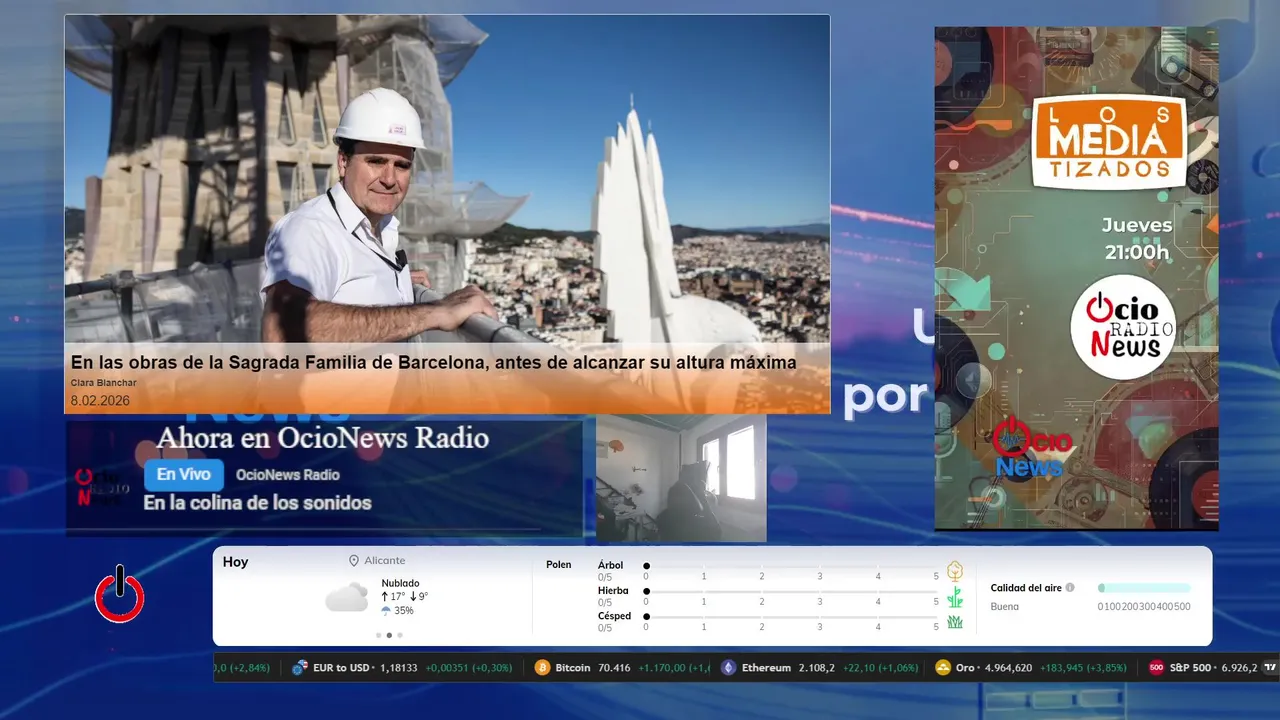Click the Buena air quality rating
The image size is (1280, 720).
(1005, 607)
